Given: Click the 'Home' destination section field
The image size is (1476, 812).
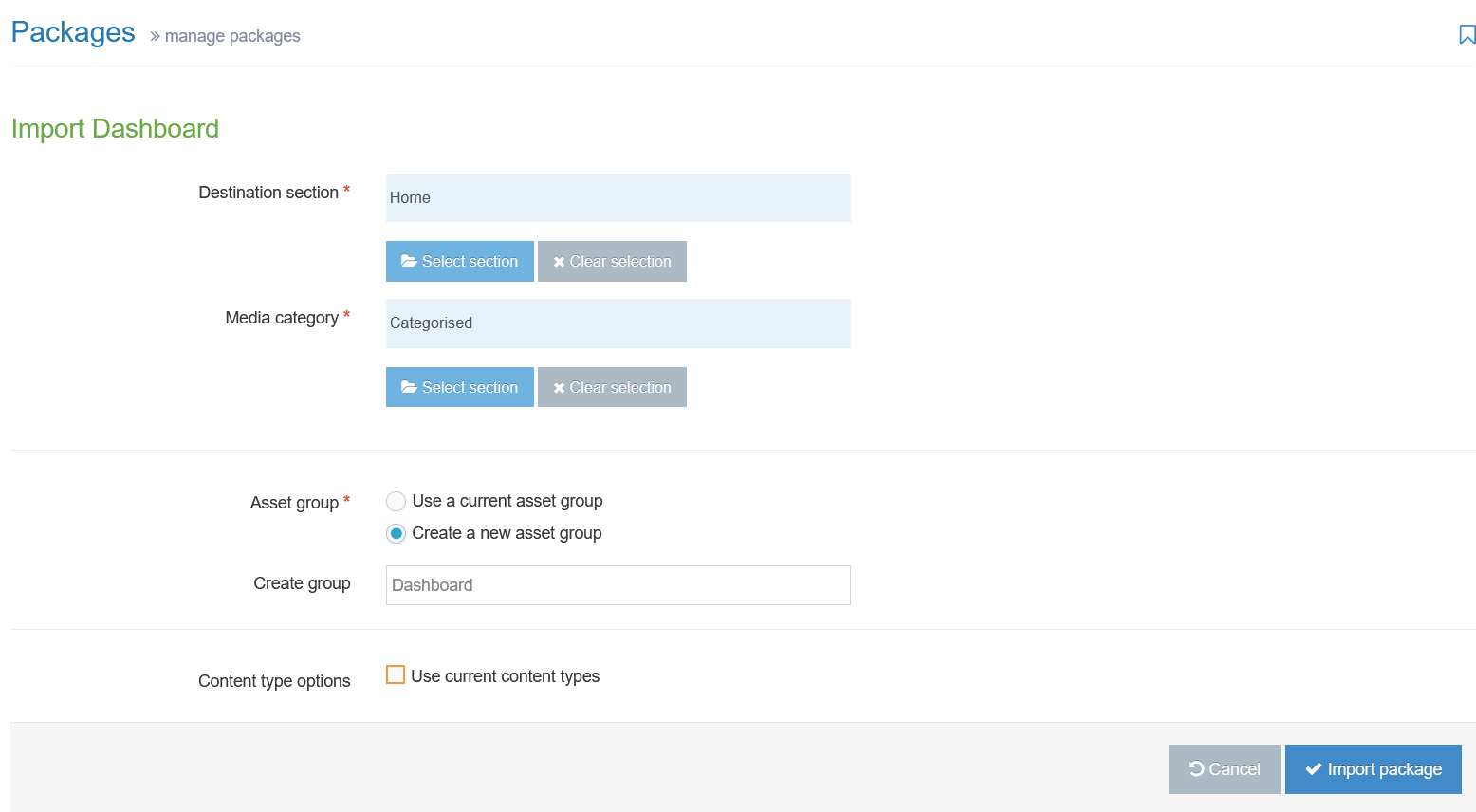Looking at the screenshot, I should coord(618,197).
